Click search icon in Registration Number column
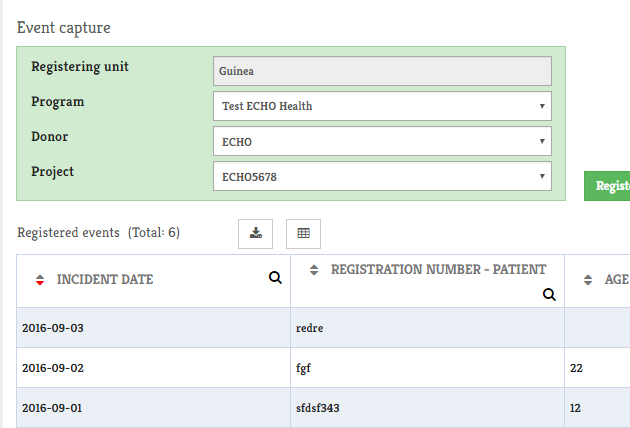Screen dimensions: 630x428 (x=549, y=294)
